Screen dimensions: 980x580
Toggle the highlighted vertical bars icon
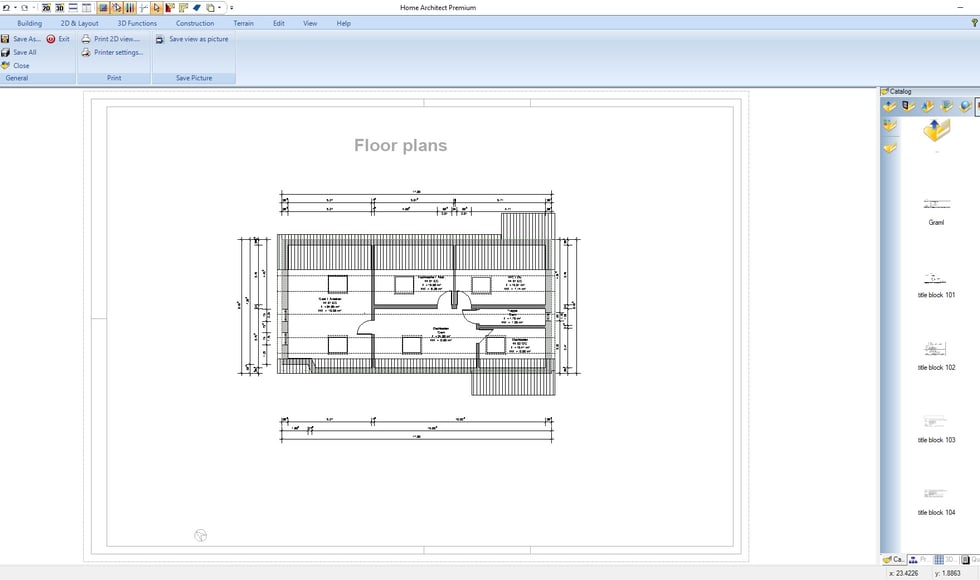130,8
